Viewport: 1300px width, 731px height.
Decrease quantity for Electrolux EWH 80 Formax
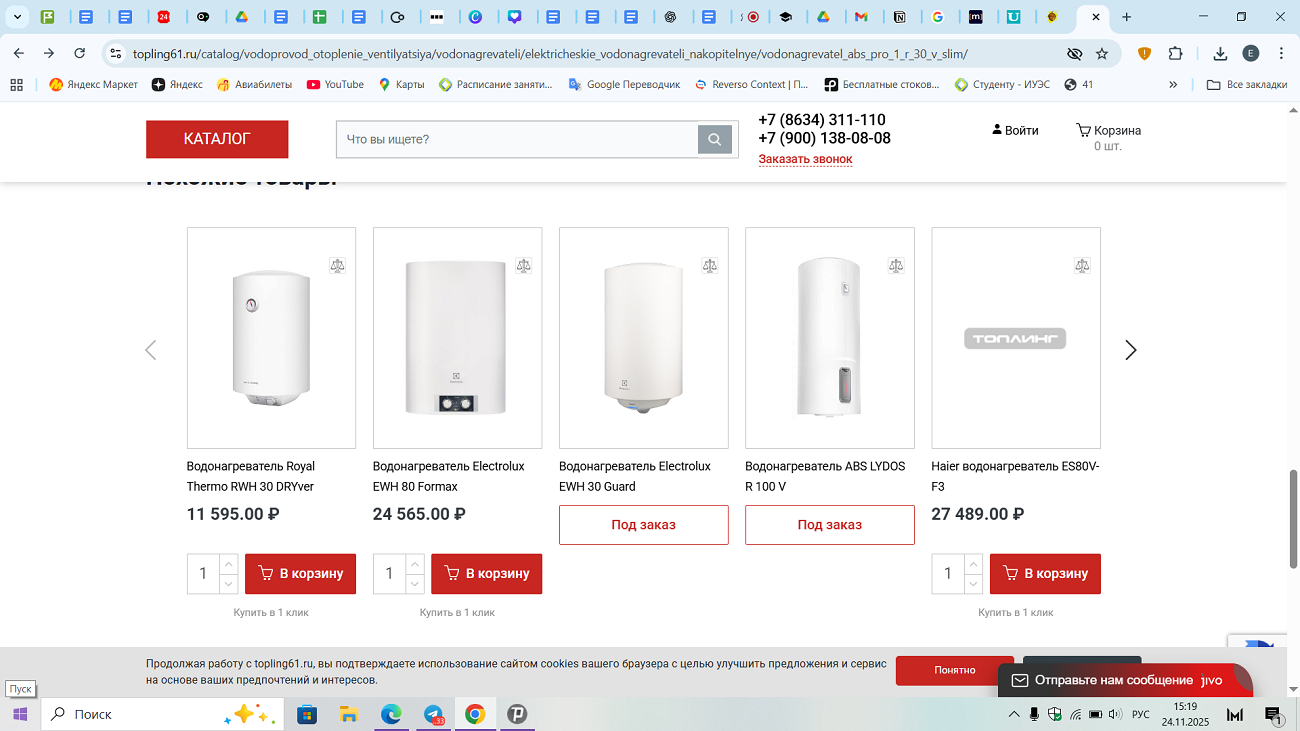(x=414, y=584)
